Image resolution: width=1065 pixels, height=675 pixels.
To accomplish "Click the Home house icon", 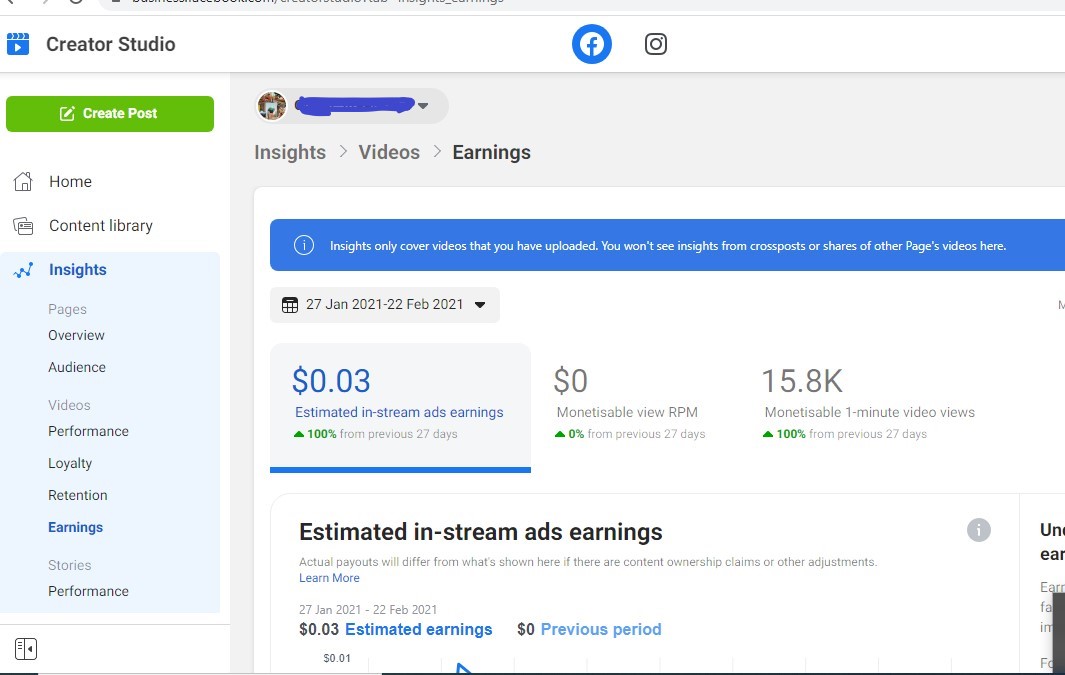I will [x=23, y=181].
